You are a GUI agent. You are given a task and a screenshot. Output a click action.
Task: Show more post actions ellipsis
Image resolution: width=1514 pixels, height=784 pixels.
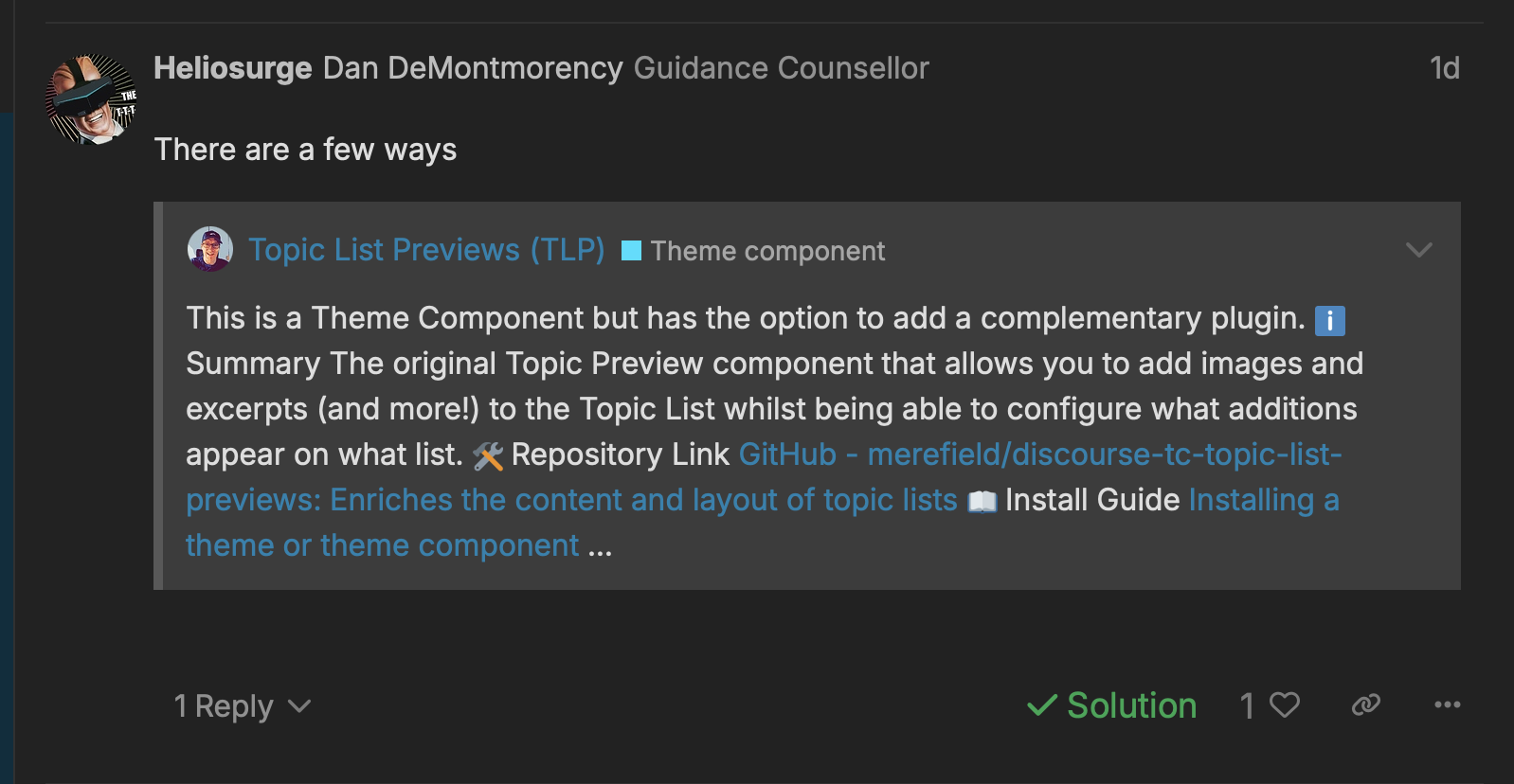click(1447, 704)
